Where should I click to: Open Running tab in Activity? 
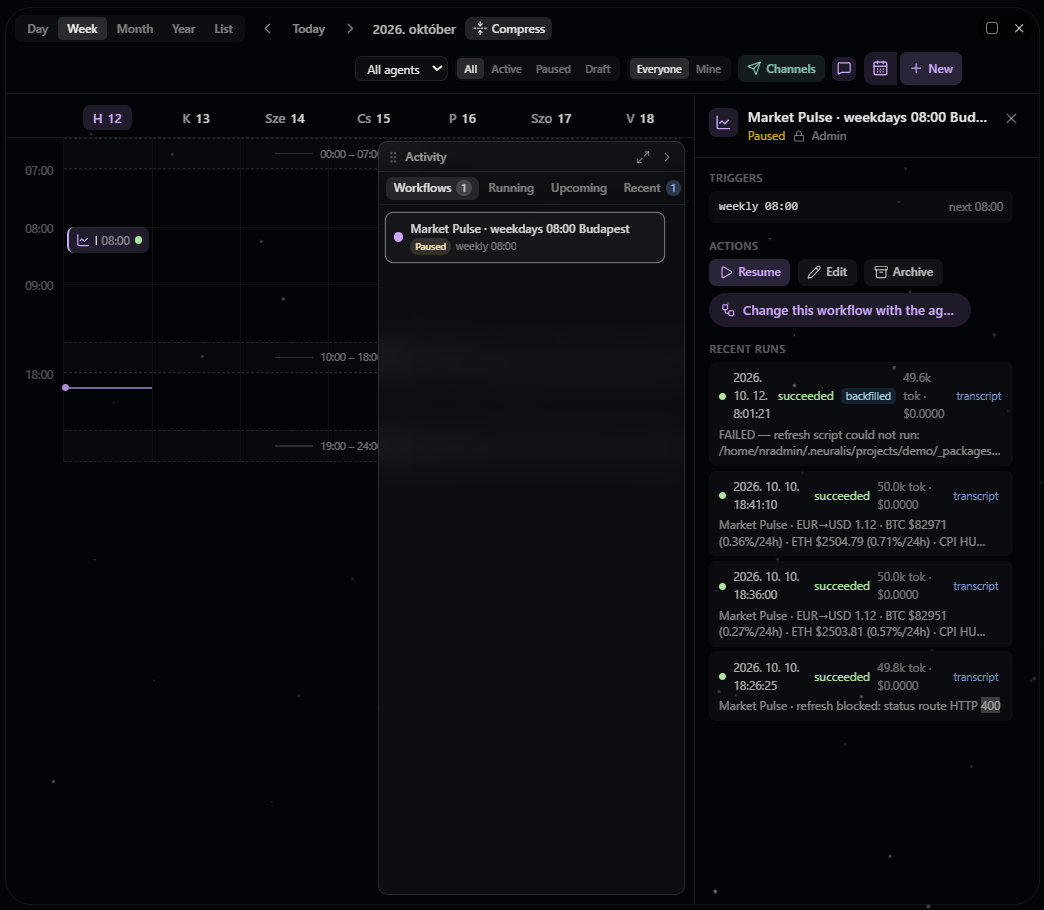pyautogui.click(x=511, y=188)
